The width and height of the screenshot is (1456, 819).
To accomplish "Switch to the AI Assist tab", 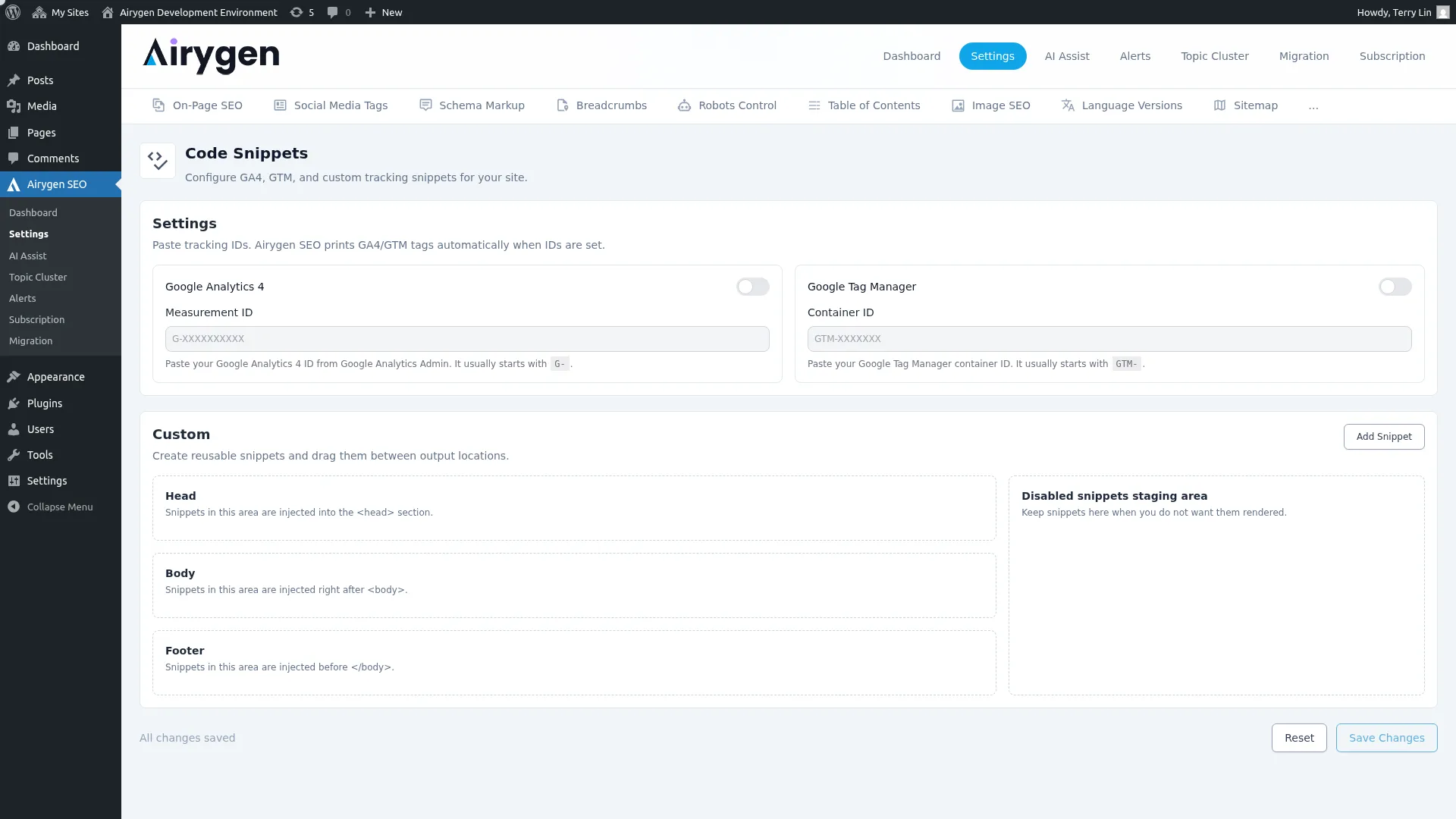I will pos(1067,56).
